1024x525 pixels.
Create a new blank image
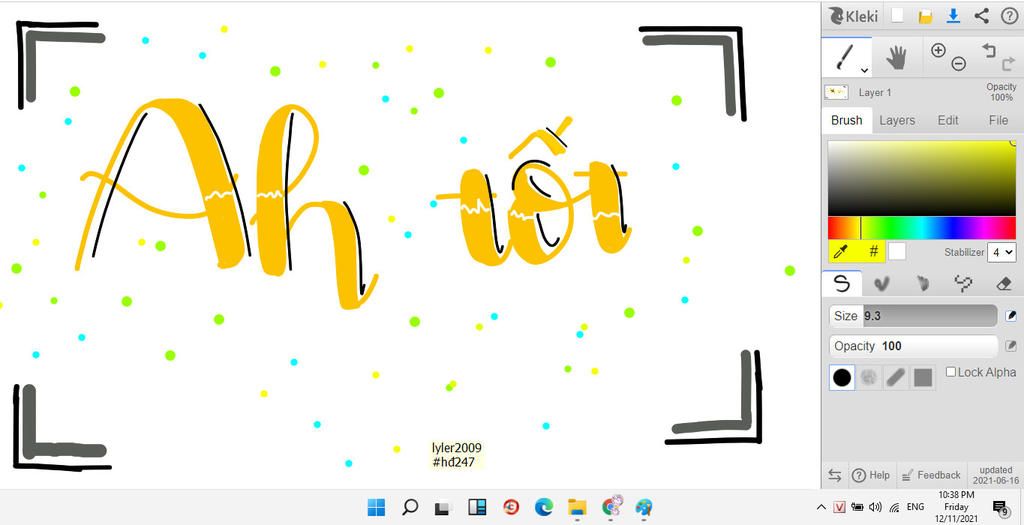tap(897, 16)
